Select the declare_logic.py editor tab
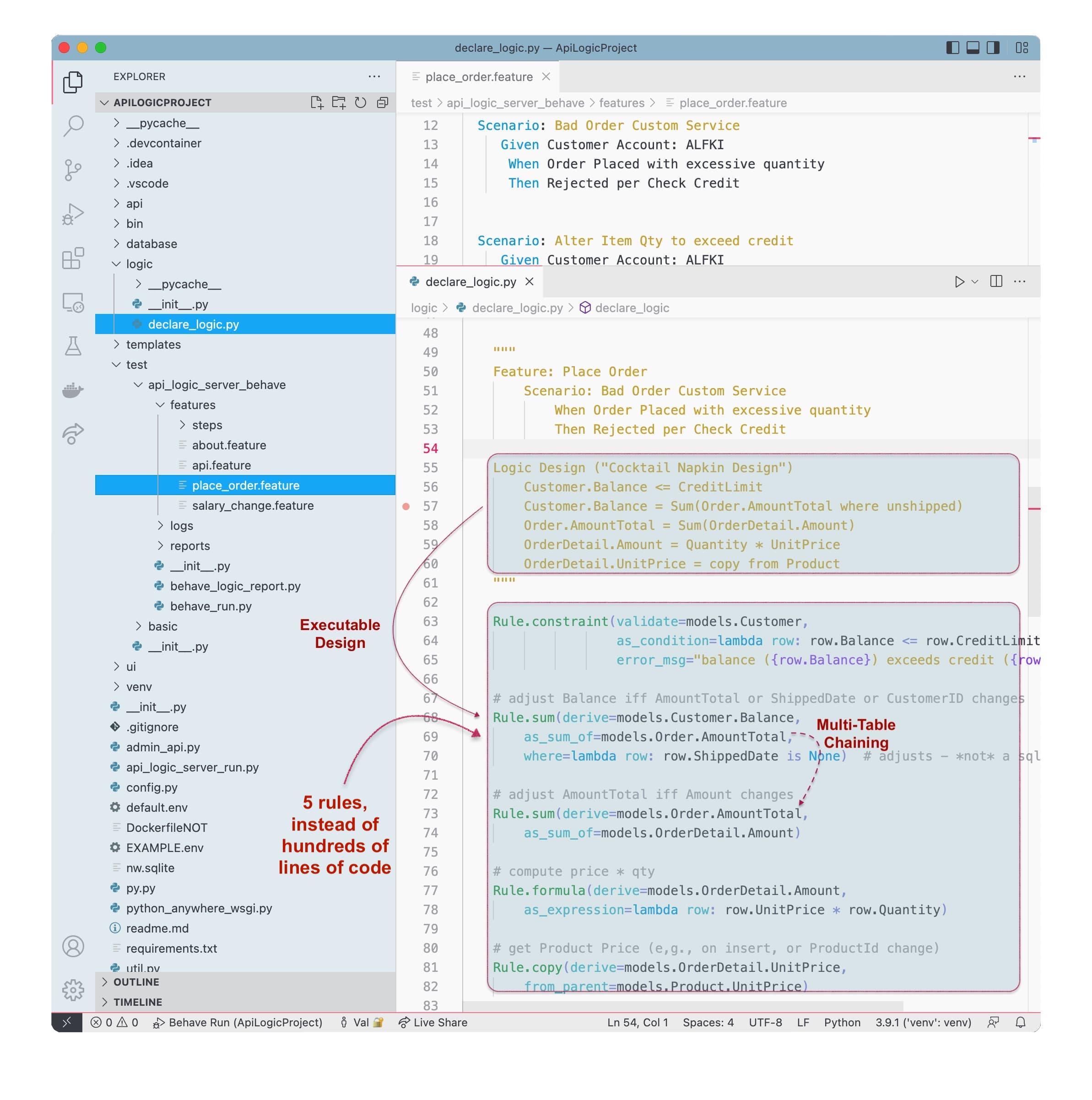 pyautogui.click(x=470, y=282)
